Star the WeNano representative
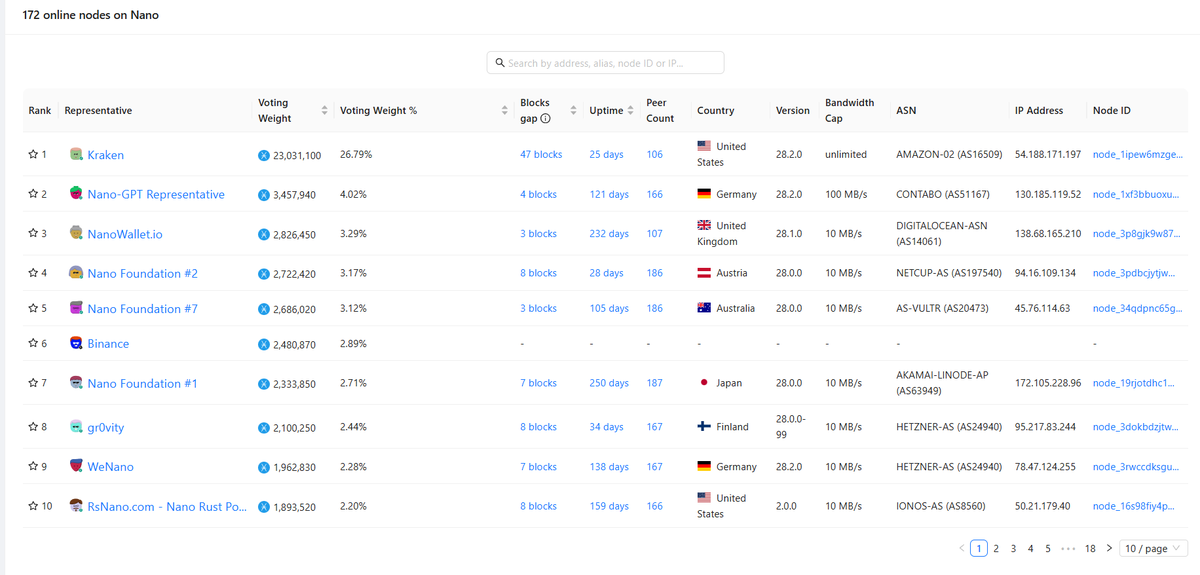The image size is (1200, 575). 33,466
